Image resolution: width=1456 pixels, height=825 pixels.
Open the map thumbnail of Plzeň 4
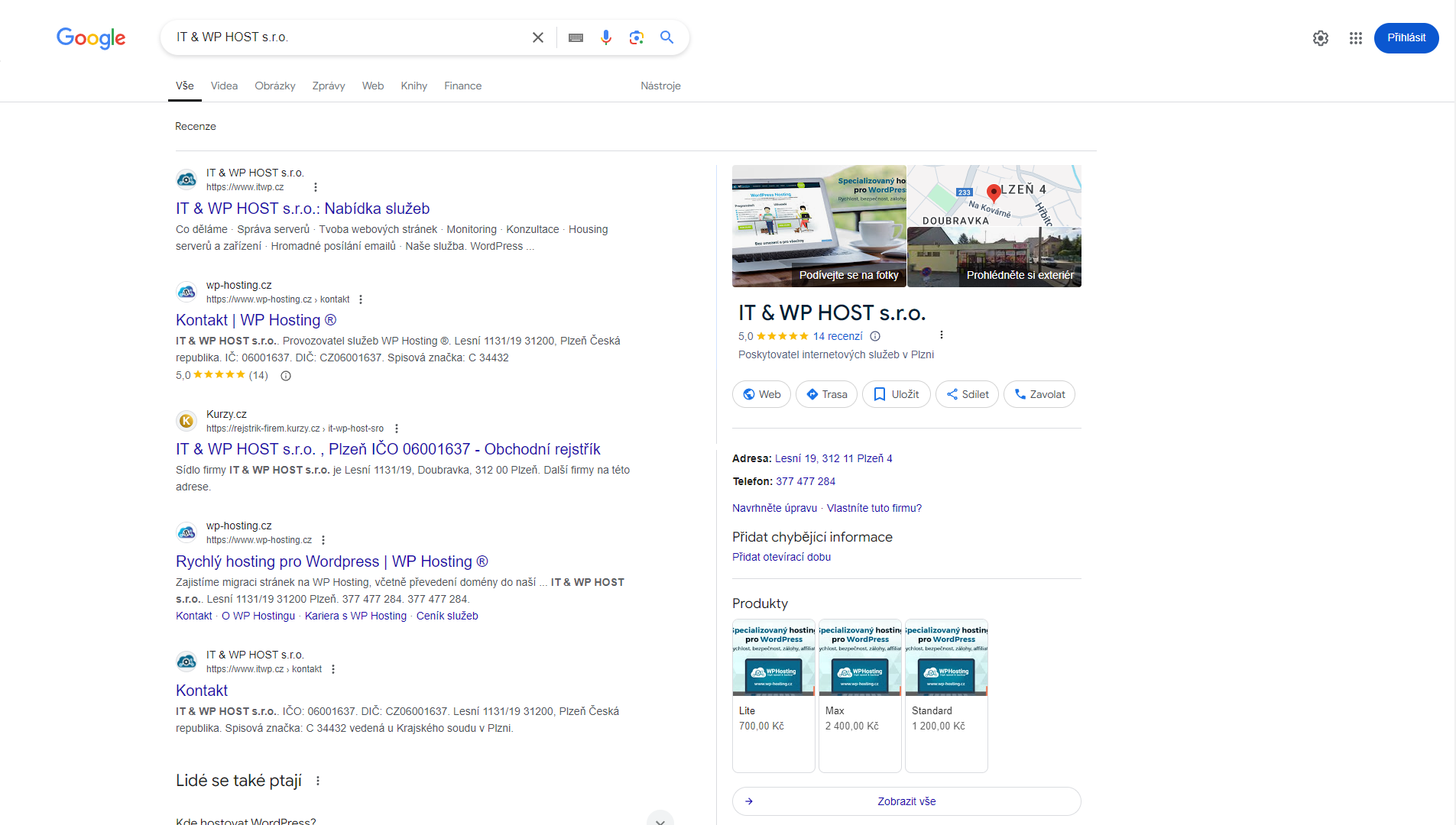click(x=994, y=196)
